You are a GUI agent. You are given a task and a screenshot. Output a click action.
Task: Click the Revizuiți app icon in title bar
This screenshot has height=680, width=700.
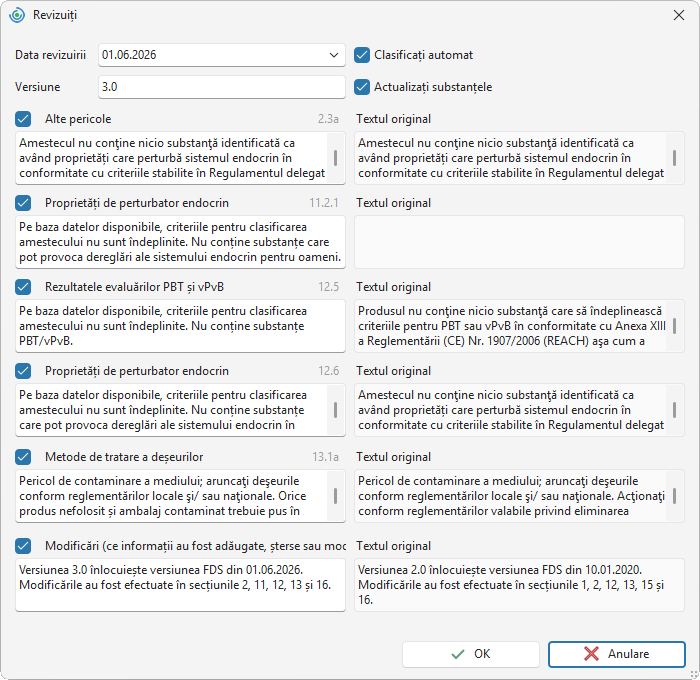[17, 15]
